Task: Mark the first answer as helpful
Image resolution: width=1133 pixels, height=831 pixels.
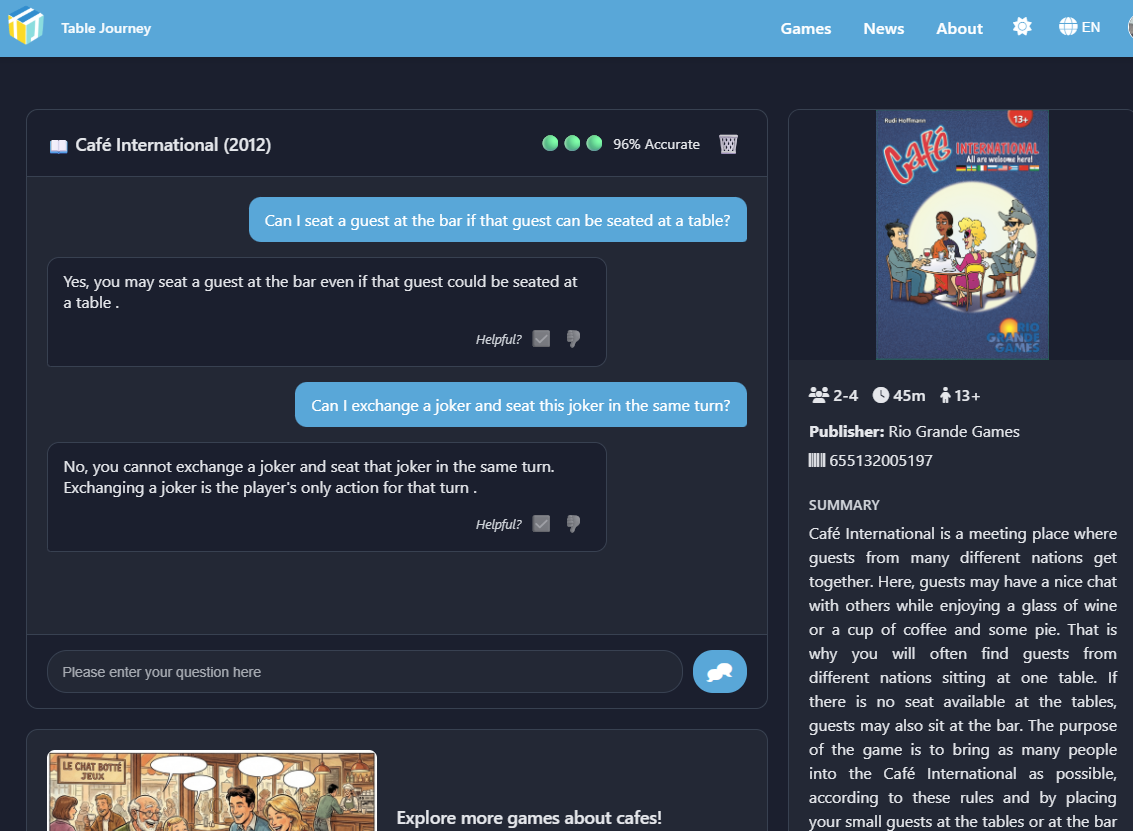Action: 541,338
